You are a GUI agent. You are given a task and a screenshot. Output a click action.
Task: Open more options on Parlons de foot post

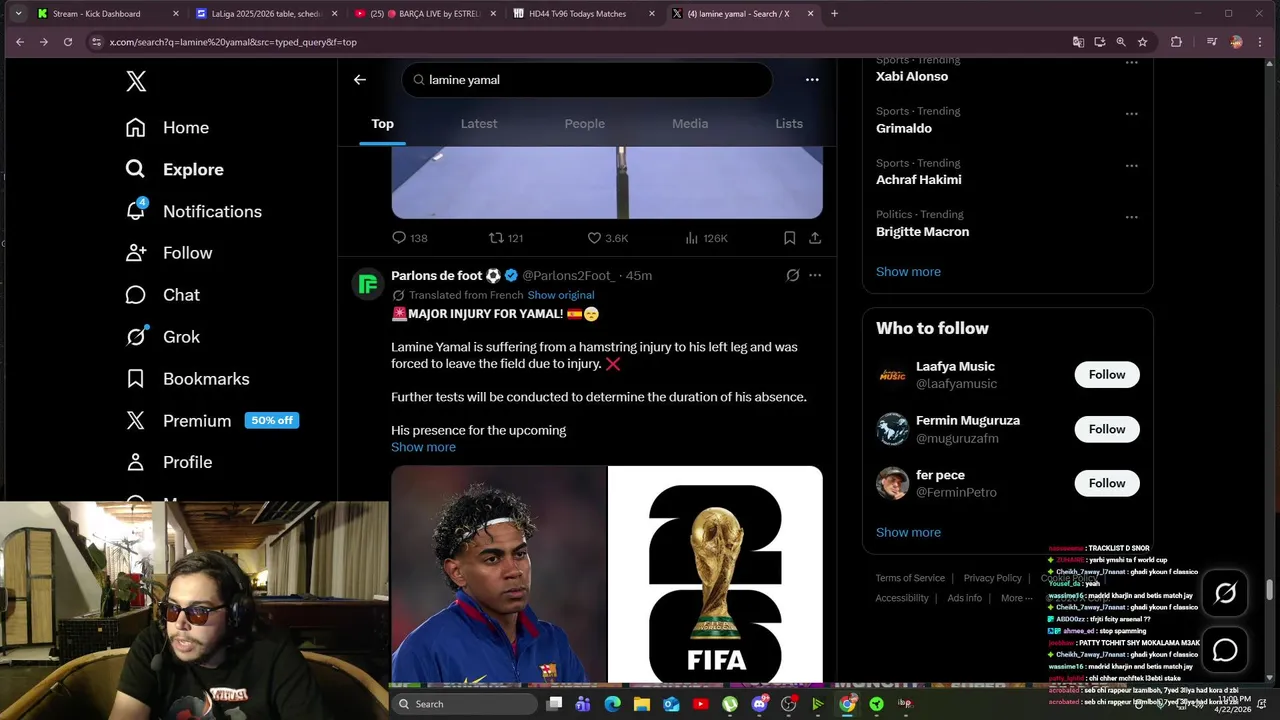click(x=815, y=275)
